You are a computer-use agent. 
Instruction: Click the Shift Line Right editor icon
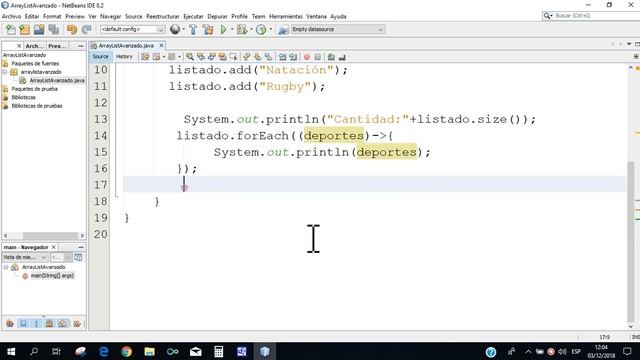point(293,57)
